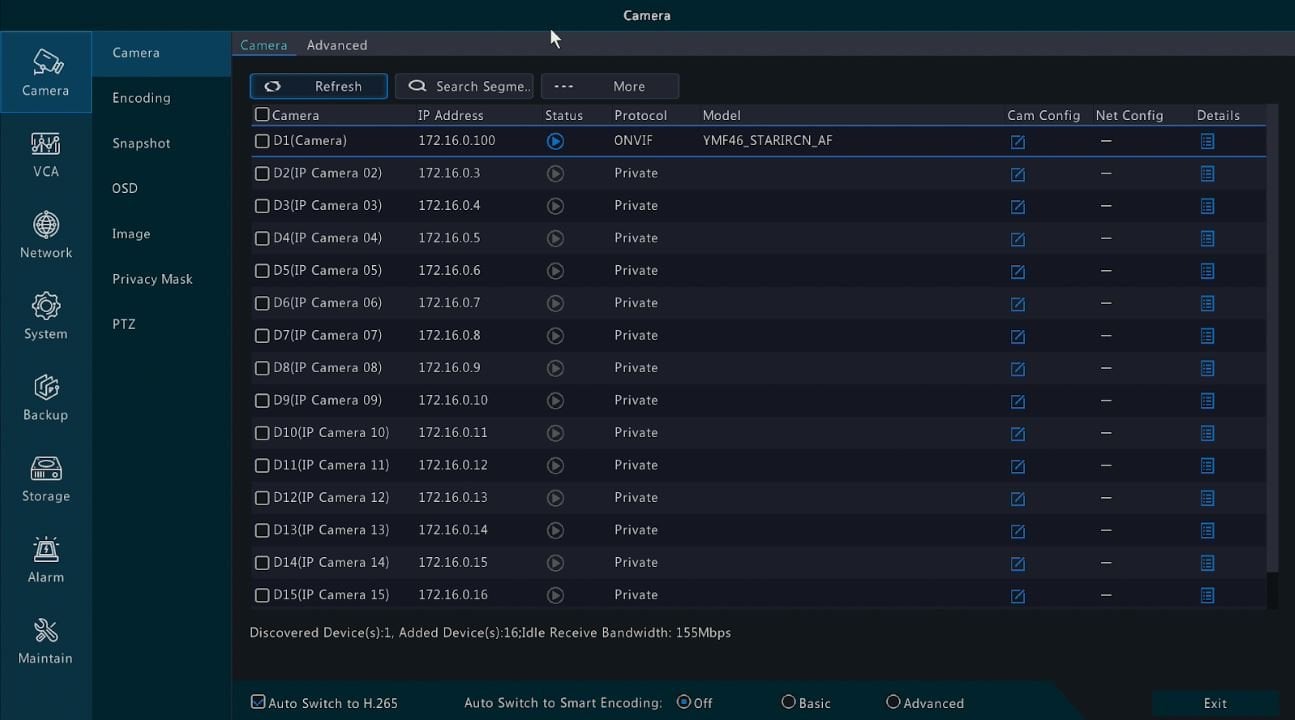Check the D2(IP Camera 02) checkbox
Screen dimensions: 1295x720
tap(262, 174)
